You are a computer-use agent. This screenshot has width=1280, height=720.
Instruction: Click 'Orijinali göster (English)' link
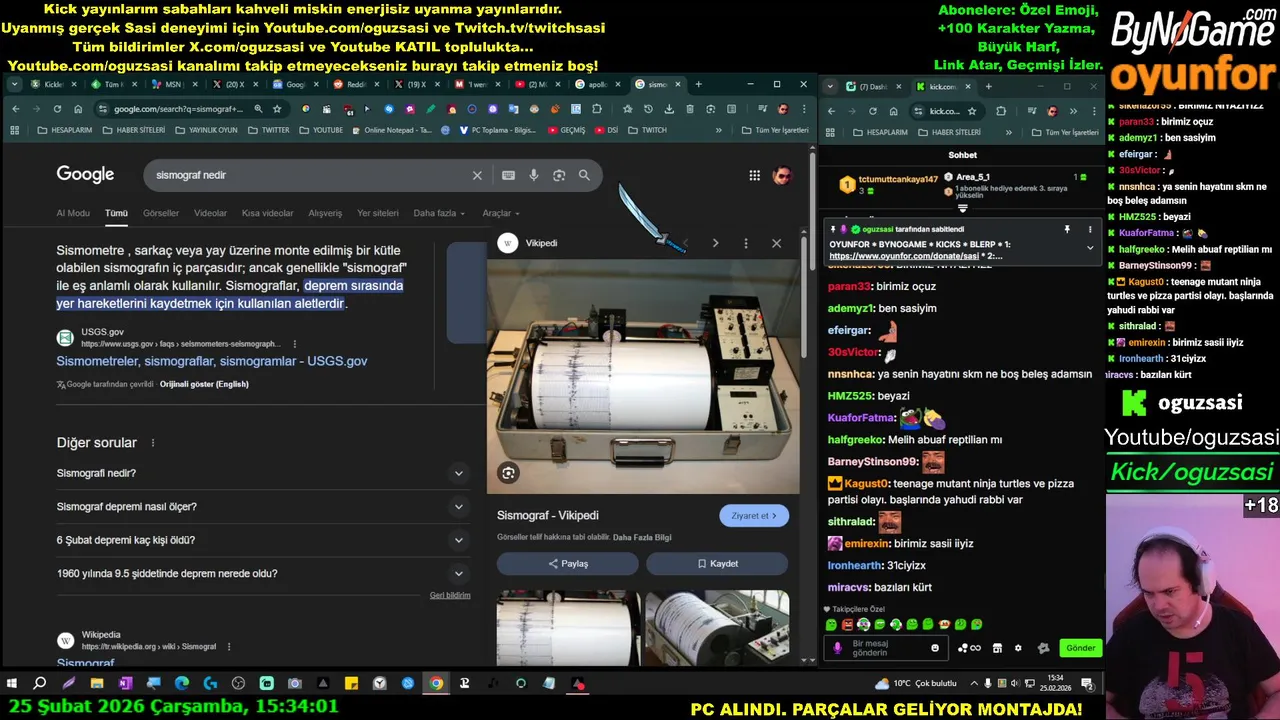click(x=204, y=384)
